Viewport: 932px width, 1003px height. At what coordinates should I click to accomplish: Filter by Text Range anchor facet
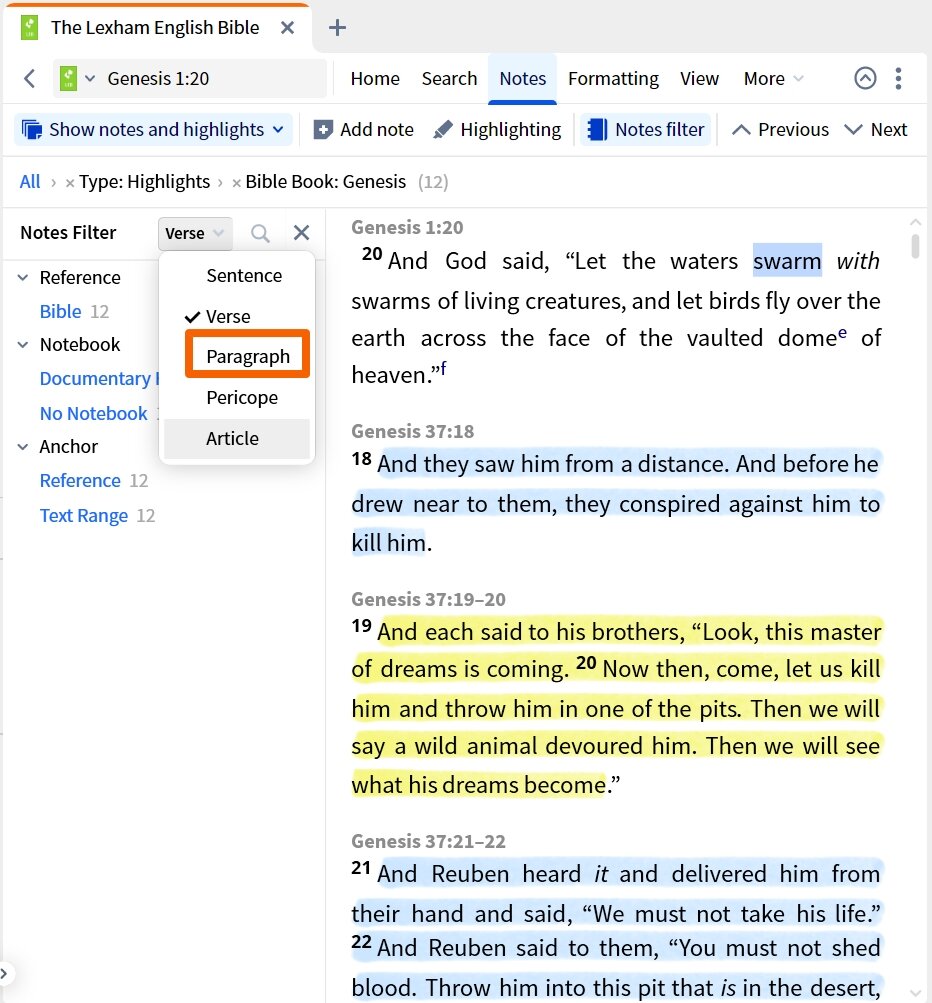point(84,516)
